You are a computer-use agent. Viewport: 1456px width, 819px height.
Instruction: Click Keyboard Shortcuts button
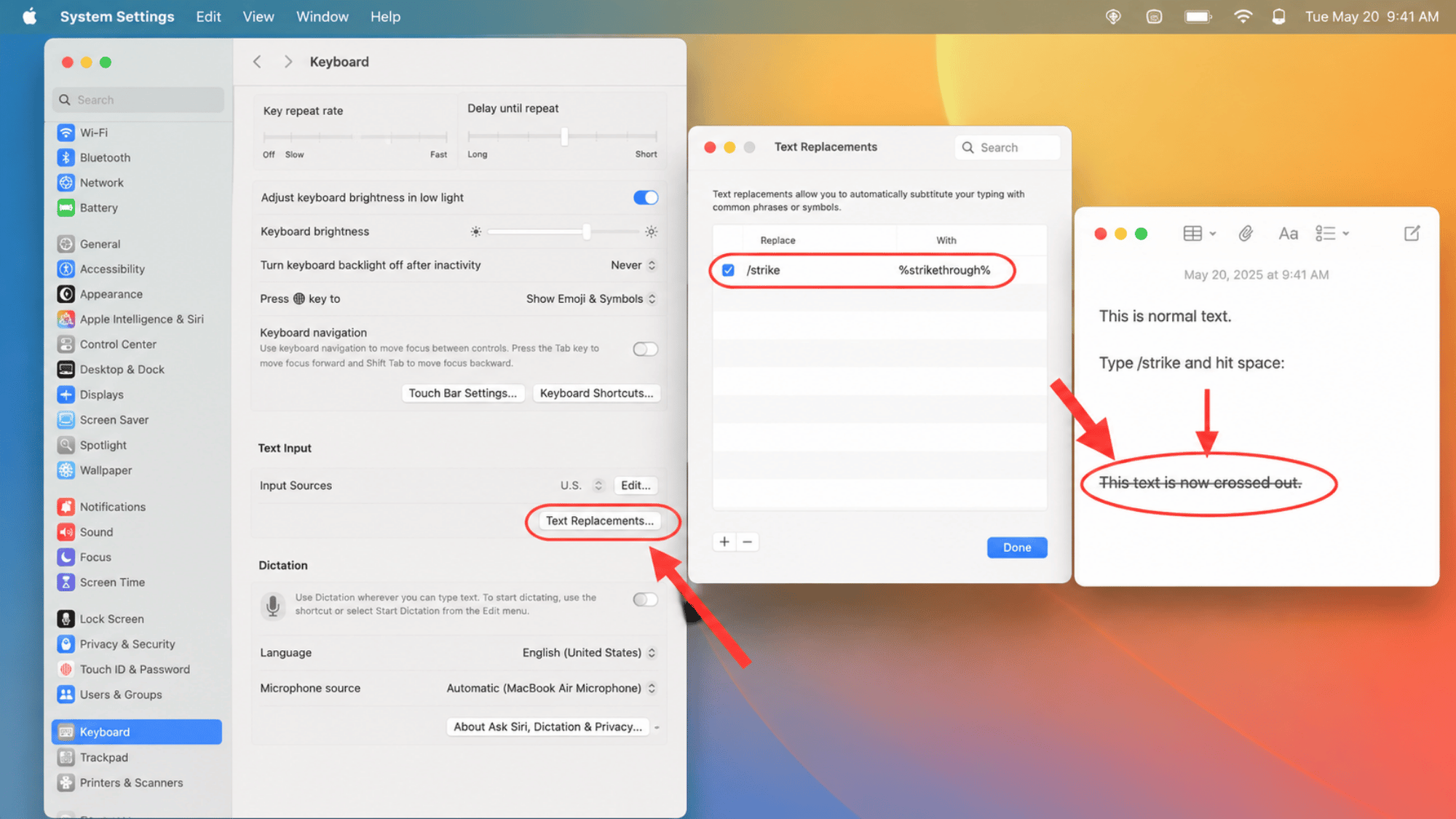[x=597, y=393]
